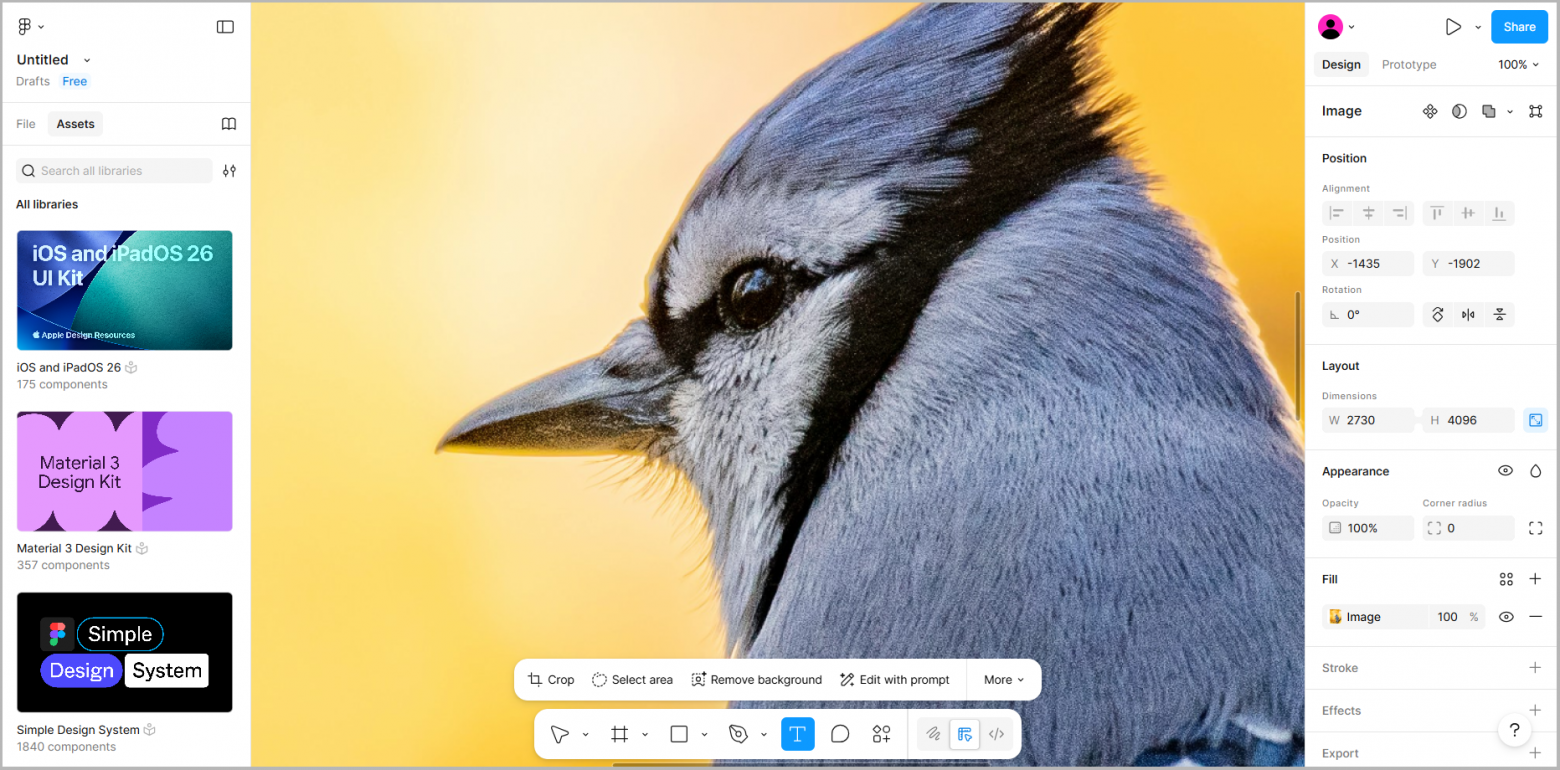Open the Actions menu in the toolbar

point(881,733)
